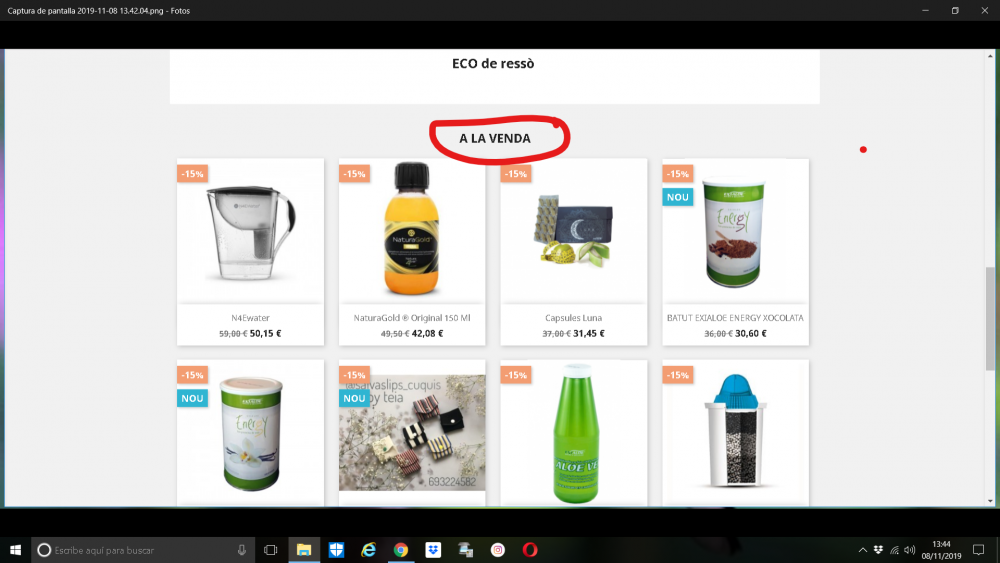Image resolution: width=1000 pixels, height=563 pixels.
Task: Click the blue NOU badge on Batut Exialoe chocolate card
Action: point(677,197)
